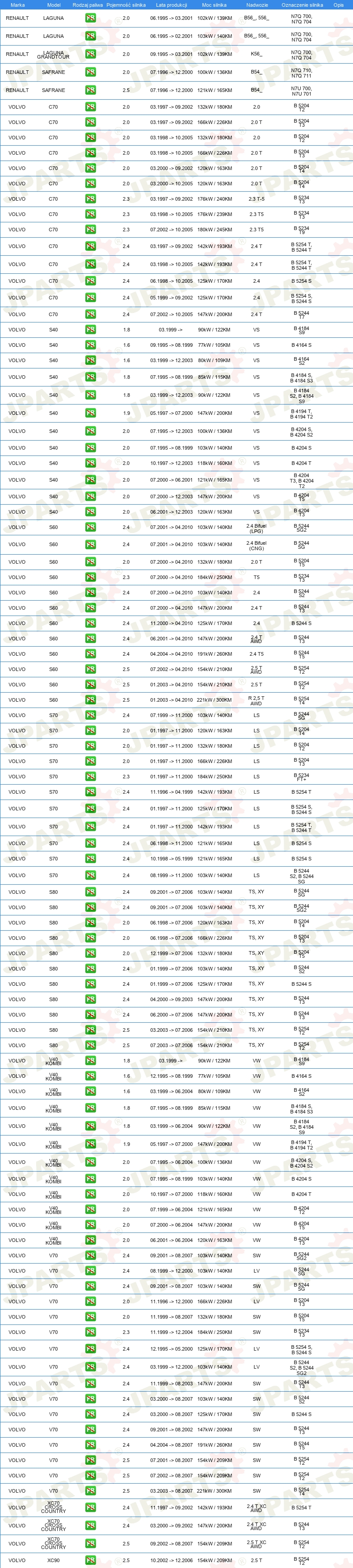The height and width of the screenshot is (1568, 353).
Task: Click fuel icon in C70 147kW / 200KM row
Action: coord(90,315)
